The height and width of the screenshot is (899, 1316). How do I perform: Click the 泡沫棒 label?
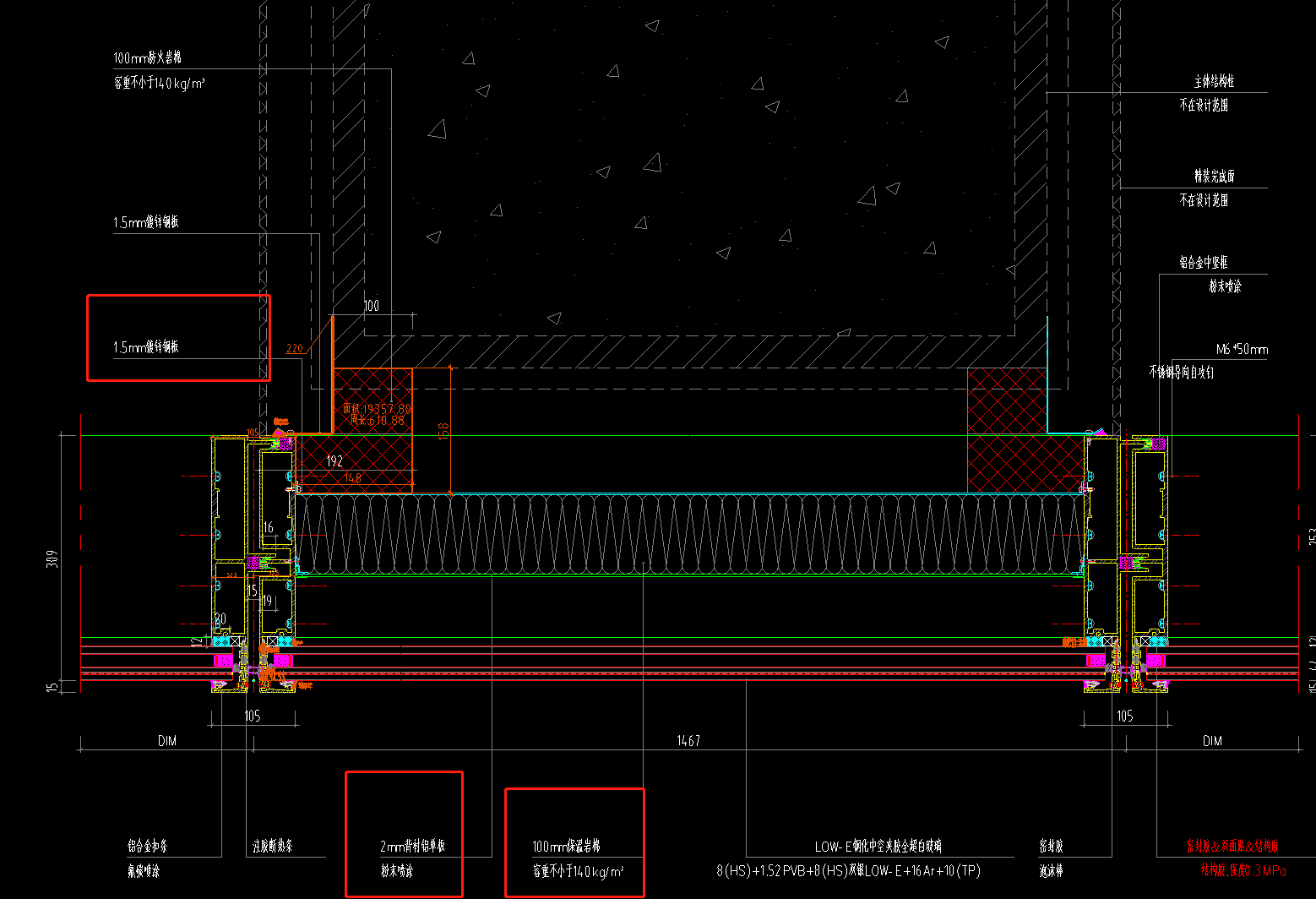[x=1051, y=871]
